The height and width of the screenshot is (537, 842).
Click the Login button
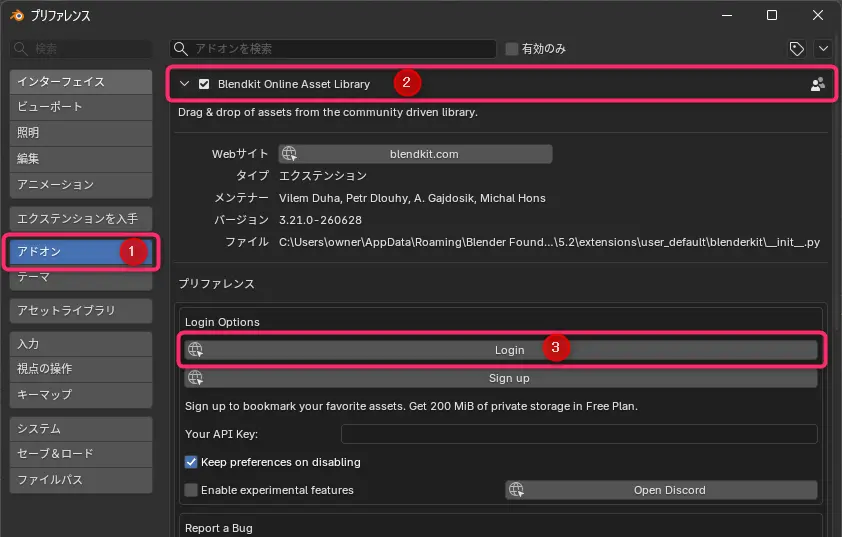[x=501, y=350]
